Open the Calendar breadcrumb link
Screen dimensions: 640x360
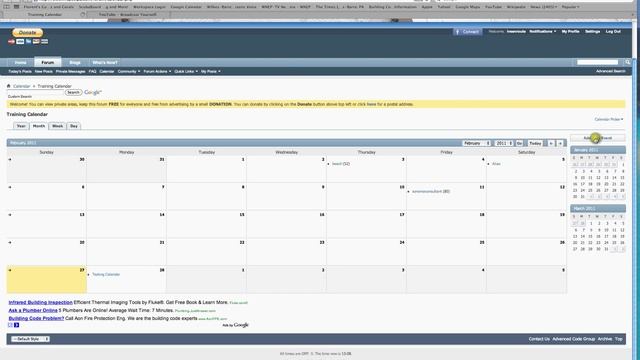[x=22, y=86]
